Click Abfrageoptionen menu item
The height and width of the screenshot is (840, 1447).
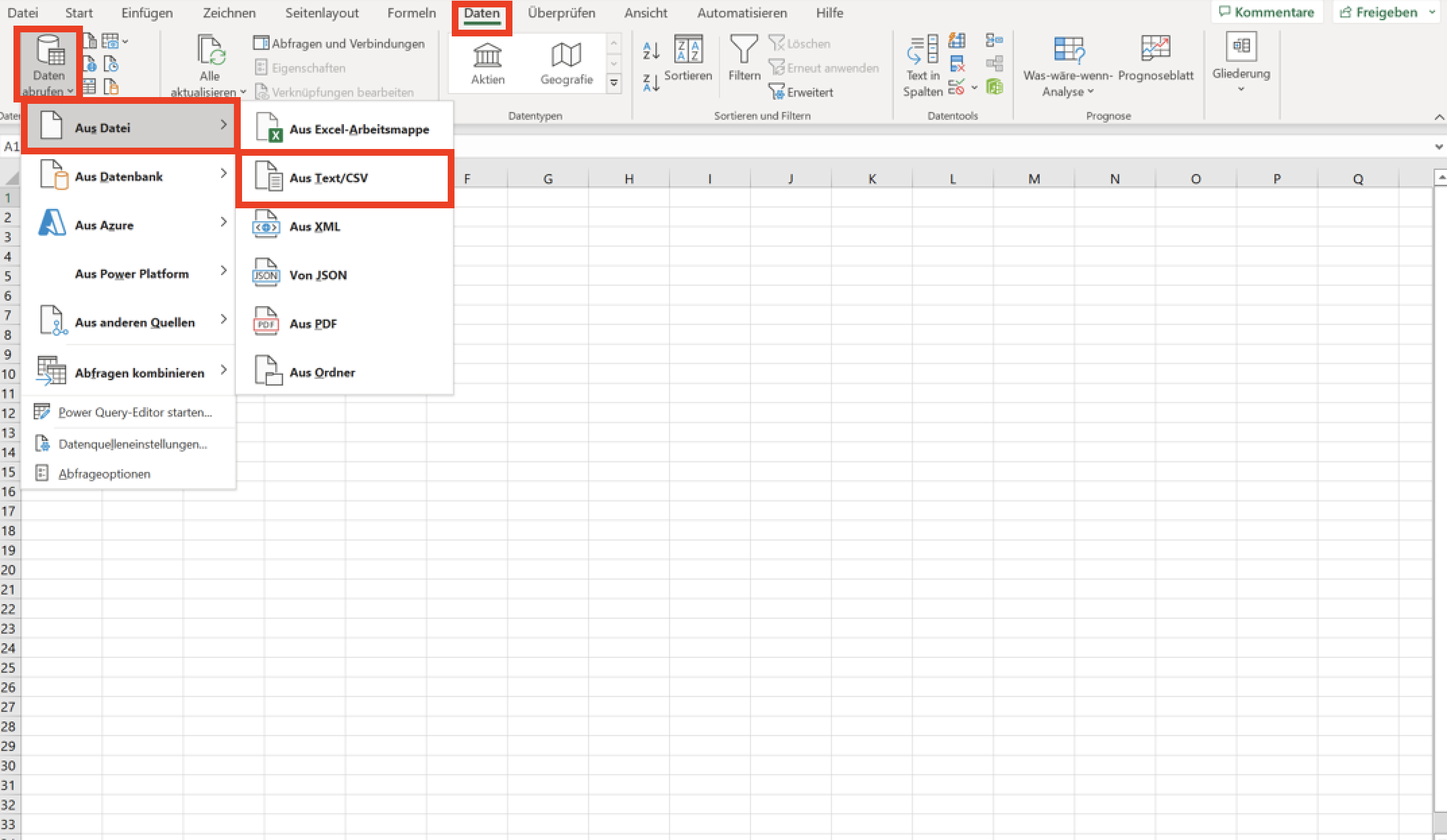click(104, 474)
